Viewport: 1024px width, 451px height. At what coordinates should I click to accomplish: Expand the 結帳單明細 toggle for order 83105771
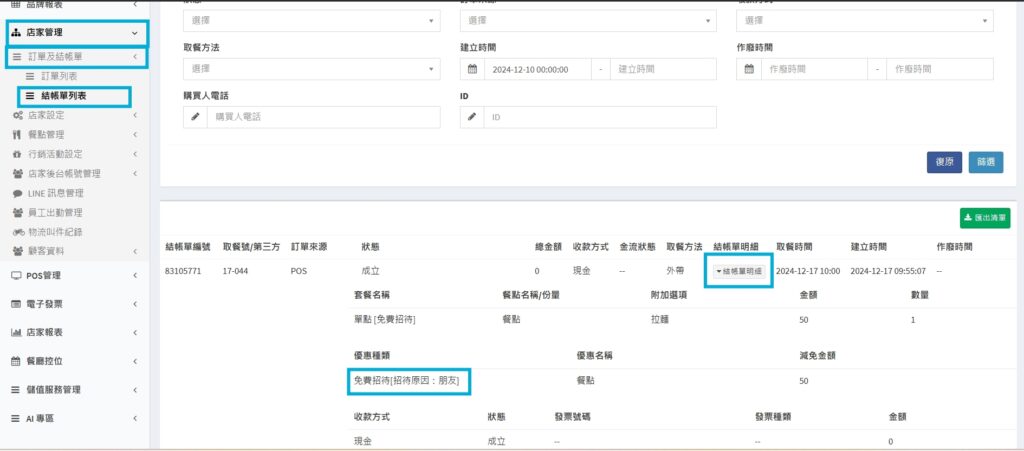[738, 271]
